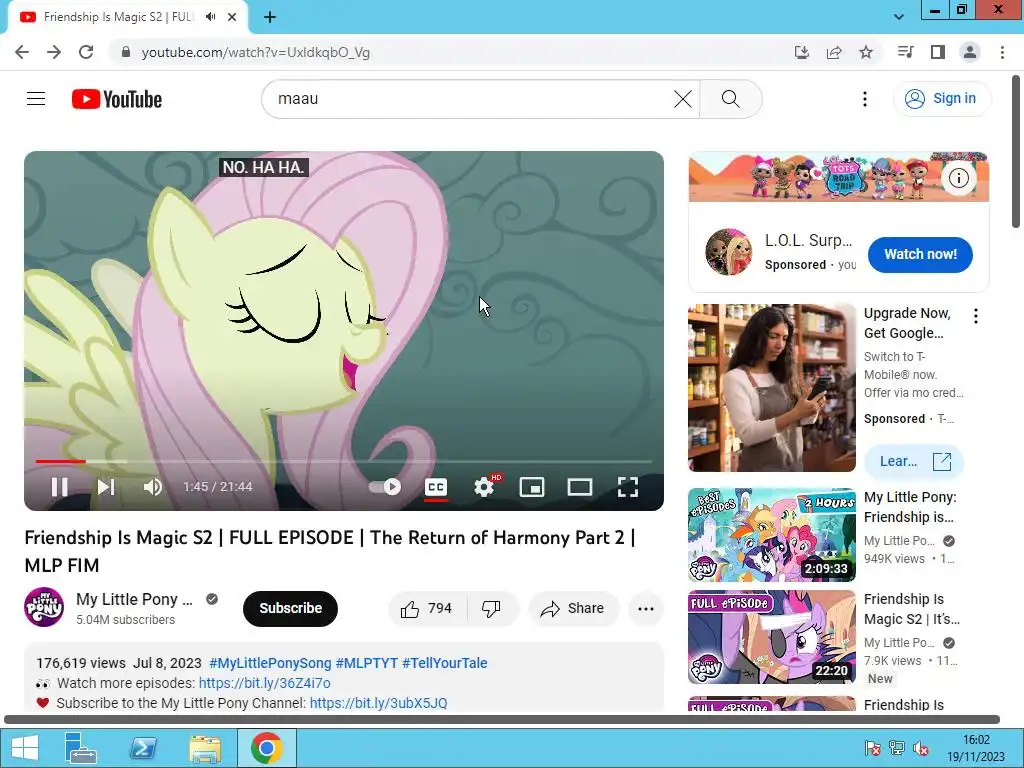Screen dimensions: 1024x768
Task: Share this page icon in address bar
Action: (x=834, y=52)
